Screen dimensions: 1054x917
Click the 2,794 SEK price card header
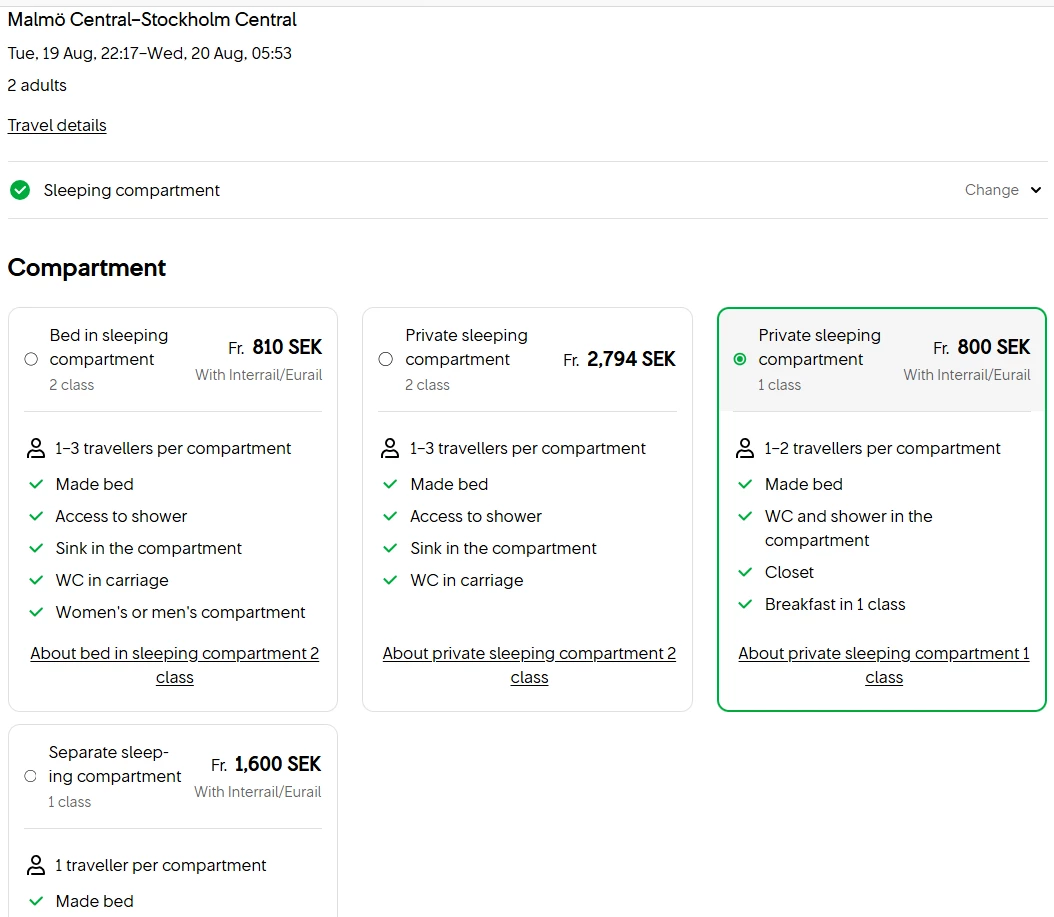[x=630, y=359]
